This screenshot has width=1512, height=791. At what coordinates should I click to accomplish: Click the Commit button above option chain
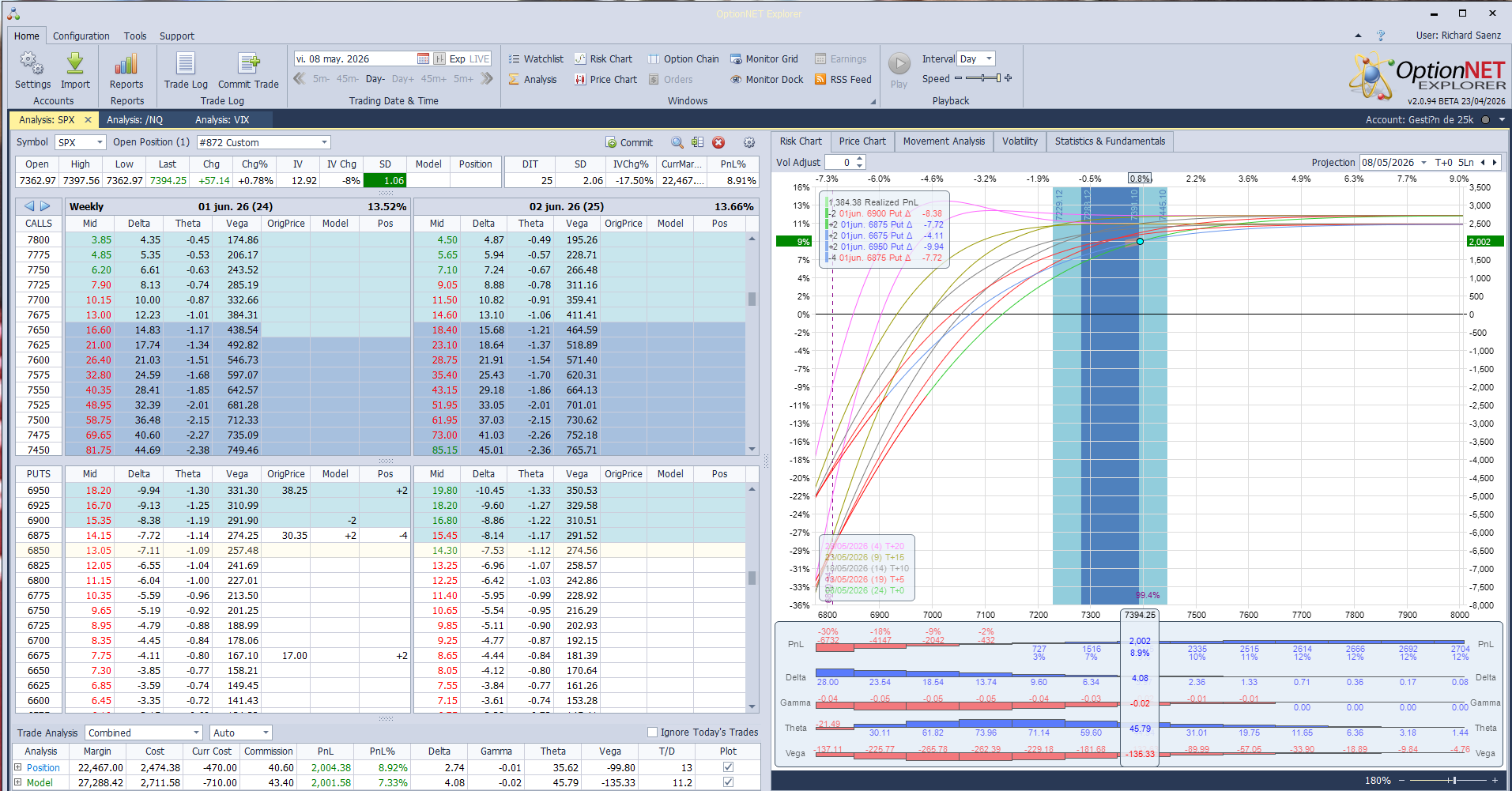pos(629,142)
